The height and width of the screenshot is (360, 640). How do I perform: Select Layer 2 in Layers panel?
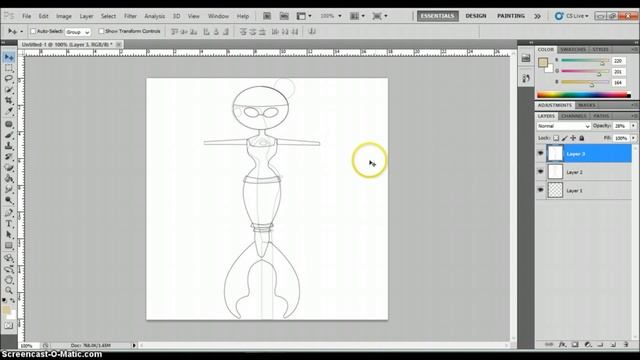pyautogui.click(x=584, y=172)
